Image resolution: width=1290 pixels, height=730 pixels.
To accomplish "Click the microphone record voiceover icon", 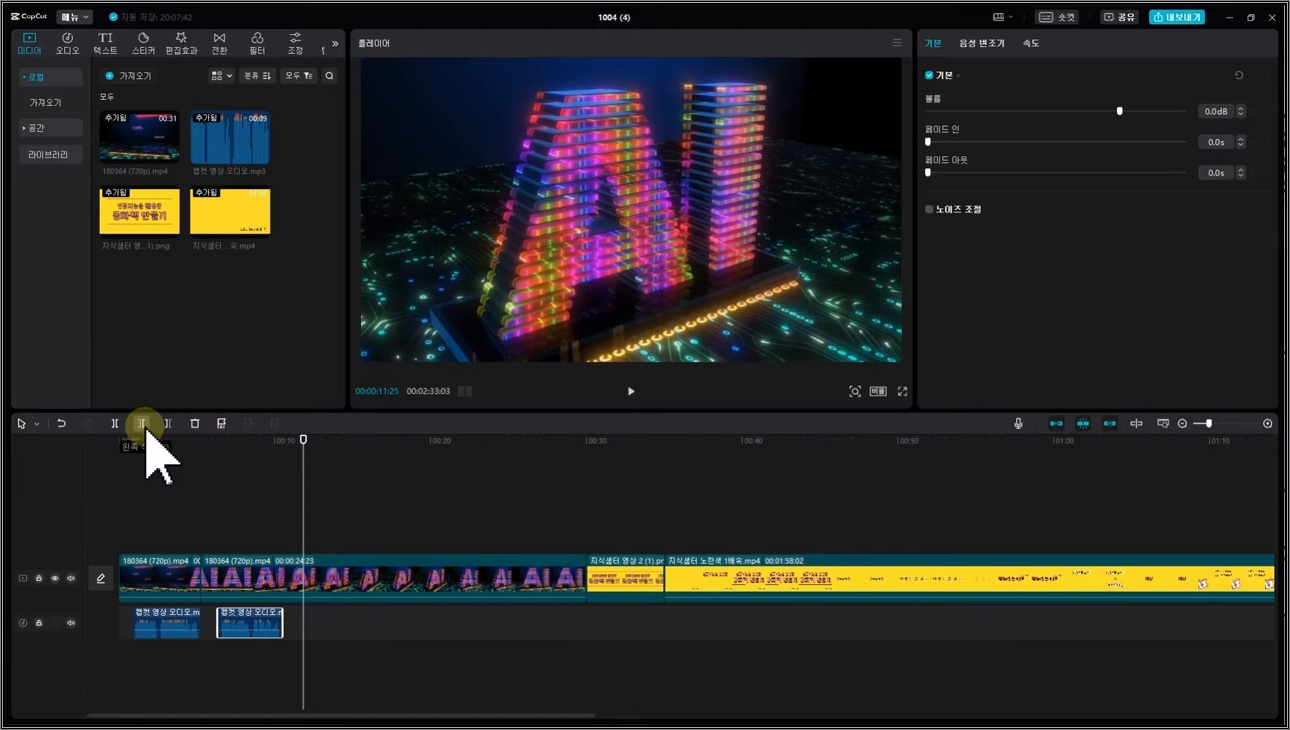I will [1018, 424].
